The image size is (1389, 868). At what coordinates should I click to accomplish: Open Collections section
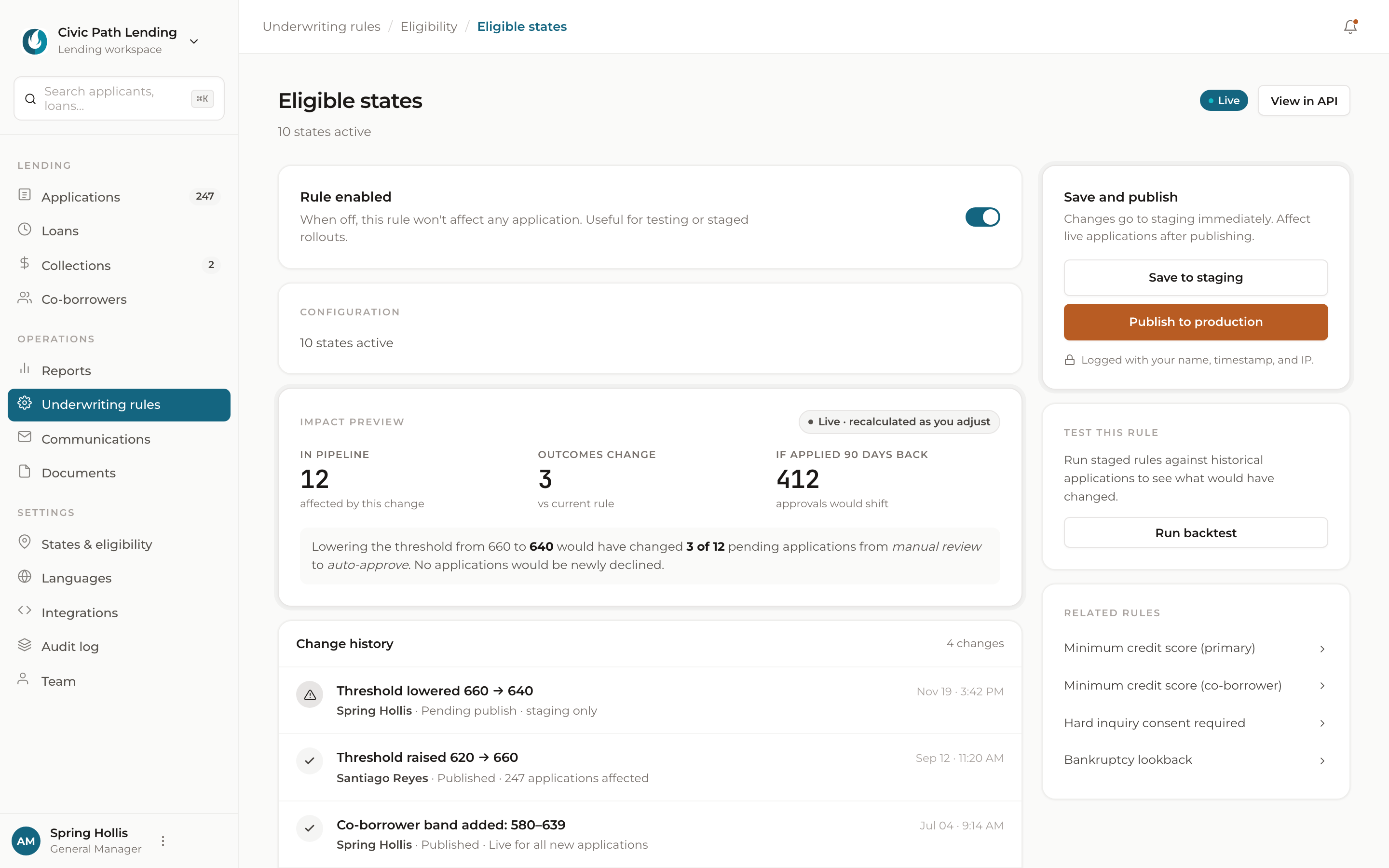(x=120, y=265)
